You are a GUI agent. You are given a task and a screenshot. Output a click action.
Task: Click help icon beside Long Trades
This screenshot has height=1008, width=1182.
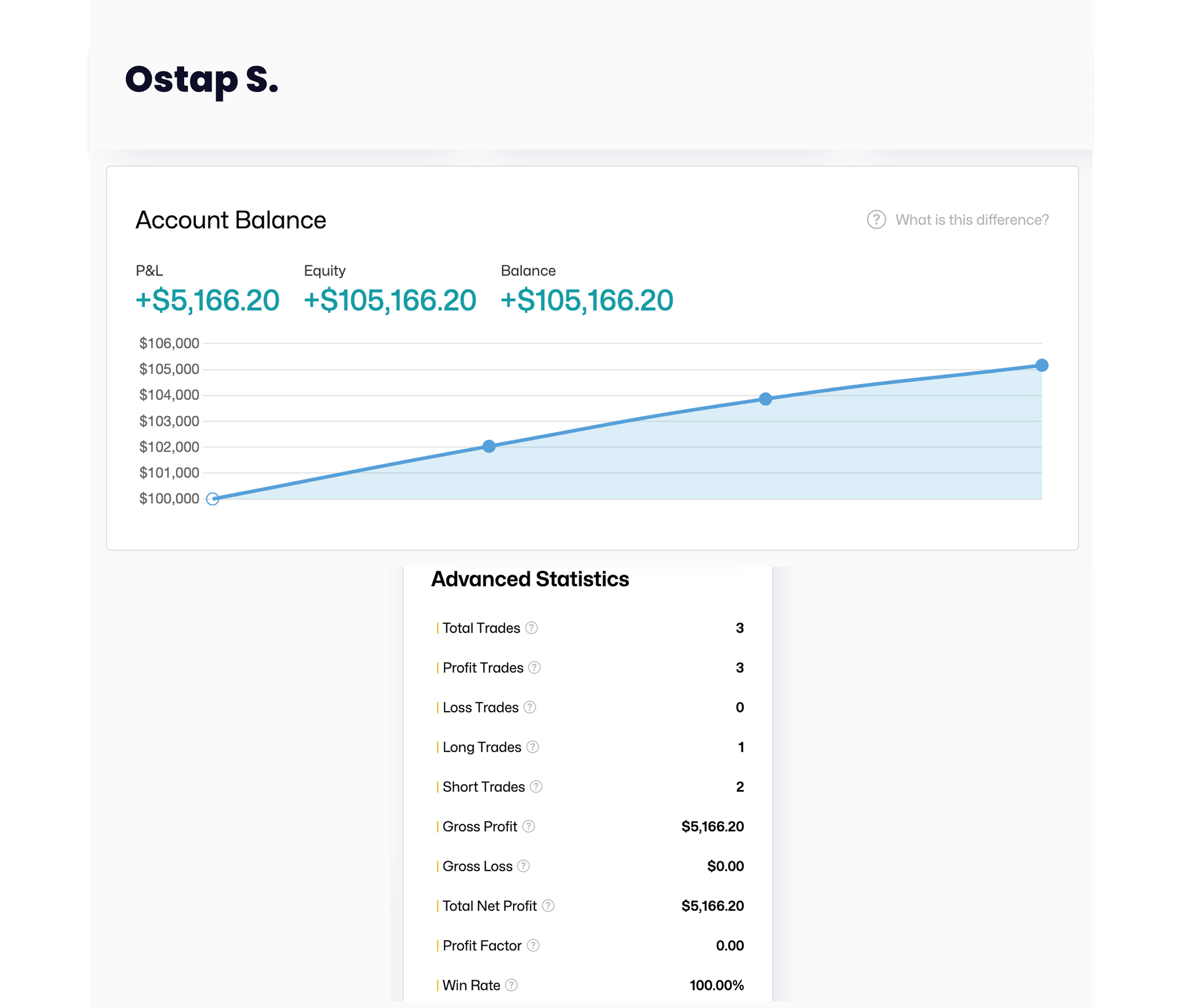(532, 747)
